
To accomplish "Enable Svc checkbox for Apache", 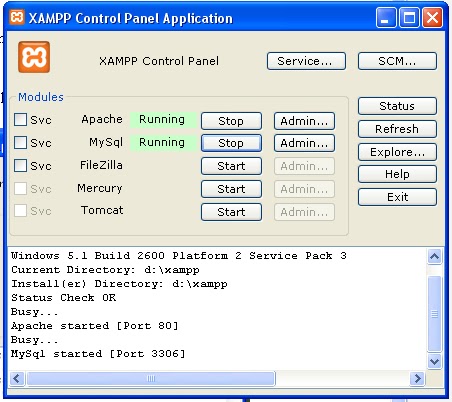I will 21,119.
